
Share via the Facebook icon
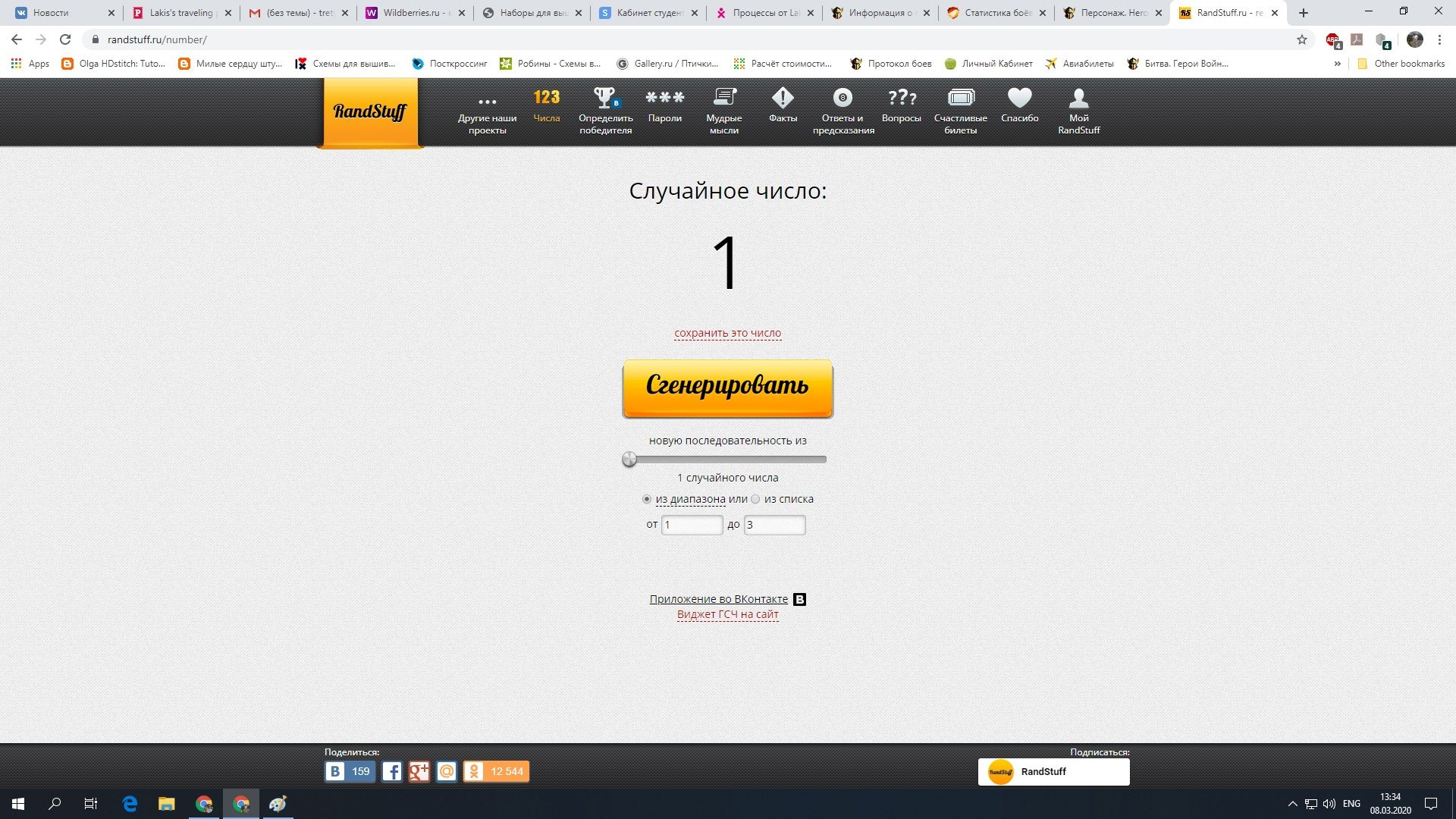click(x=392, y=772)
